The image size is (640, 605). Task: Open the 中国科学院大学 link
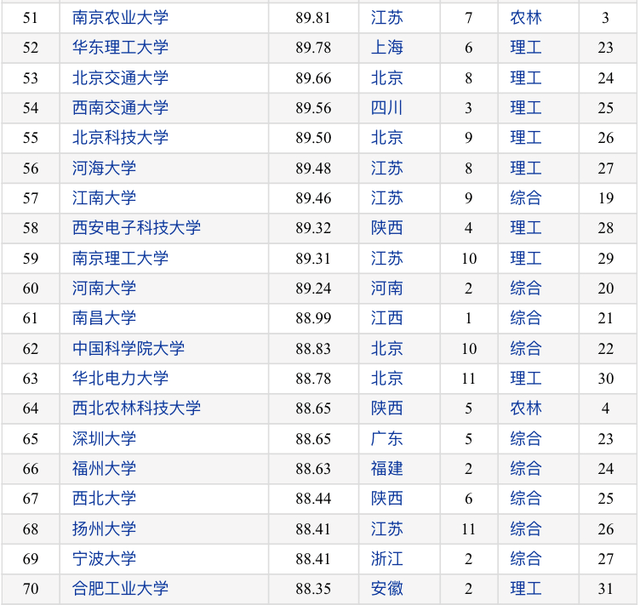[129, 349]
